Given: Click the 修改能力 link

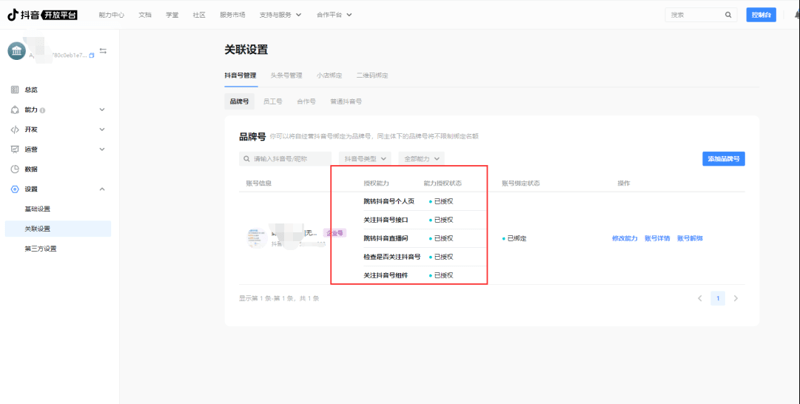Looking at the screenshot, I should [624, 238].
